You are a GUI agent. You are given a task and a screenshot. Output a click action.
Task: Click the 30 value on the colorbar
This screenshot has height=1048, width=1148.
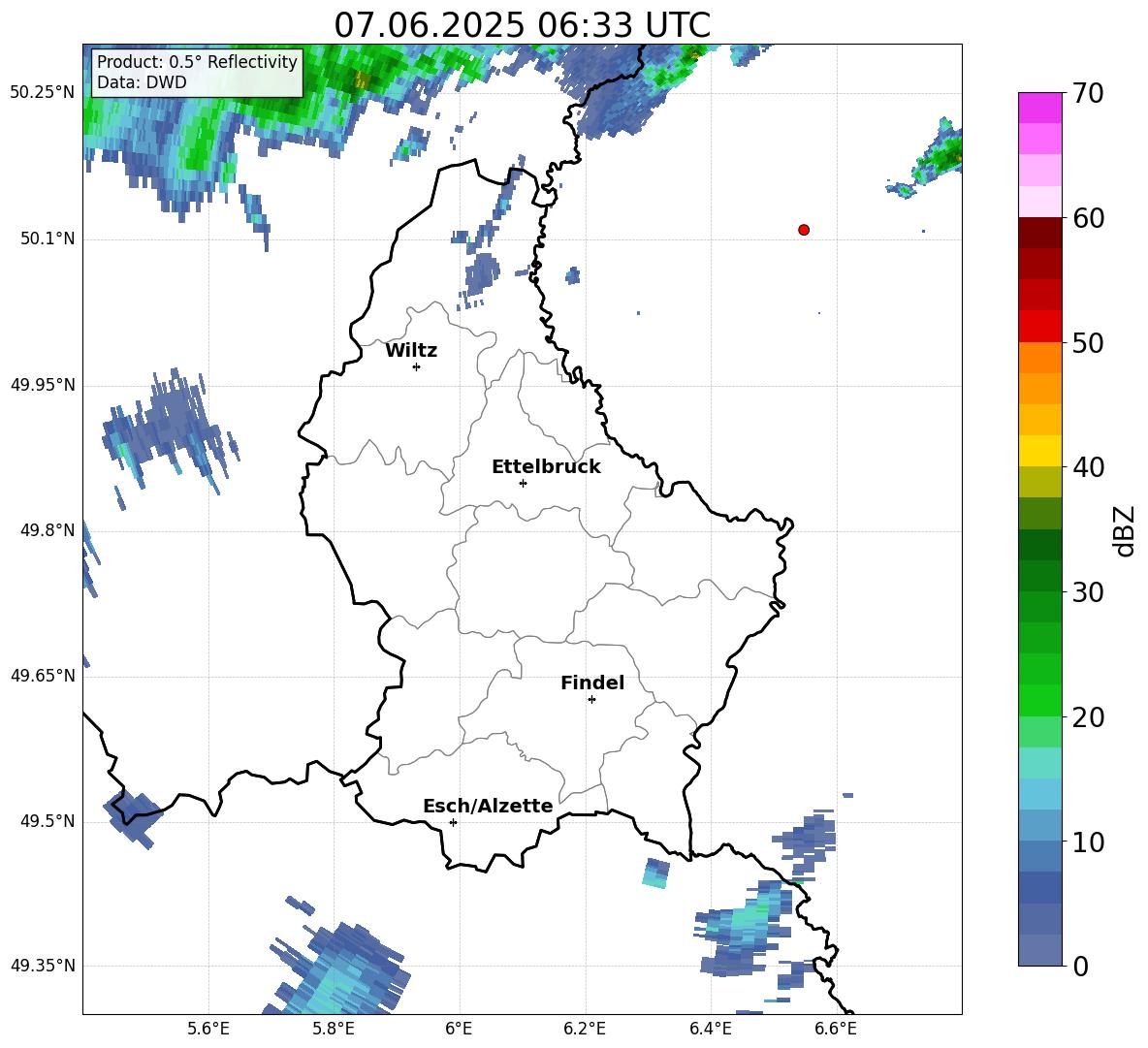coord(1087,592)
